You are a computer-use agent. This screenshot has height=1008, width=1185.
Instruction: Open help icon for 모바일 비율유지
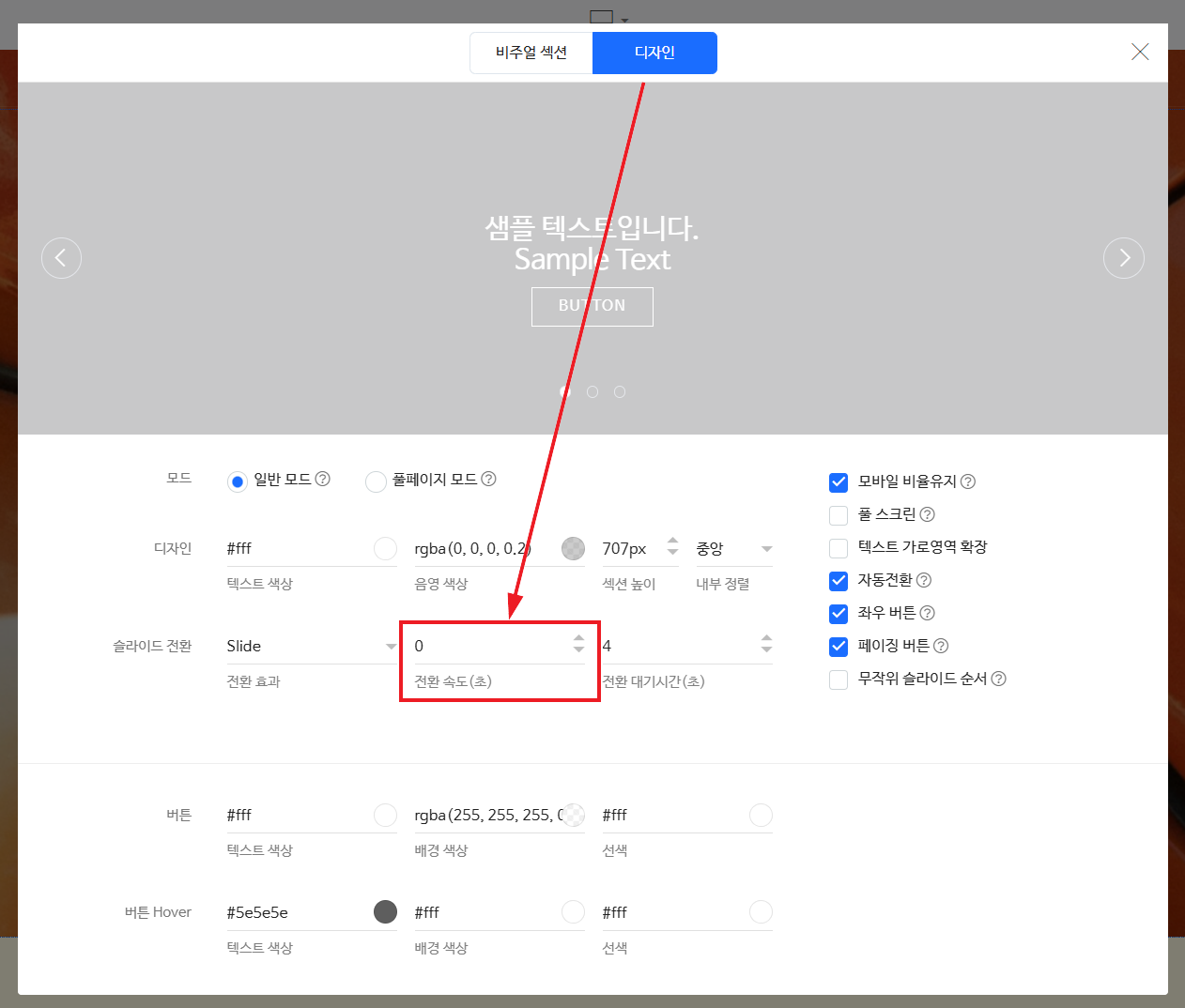pos(968,481)
